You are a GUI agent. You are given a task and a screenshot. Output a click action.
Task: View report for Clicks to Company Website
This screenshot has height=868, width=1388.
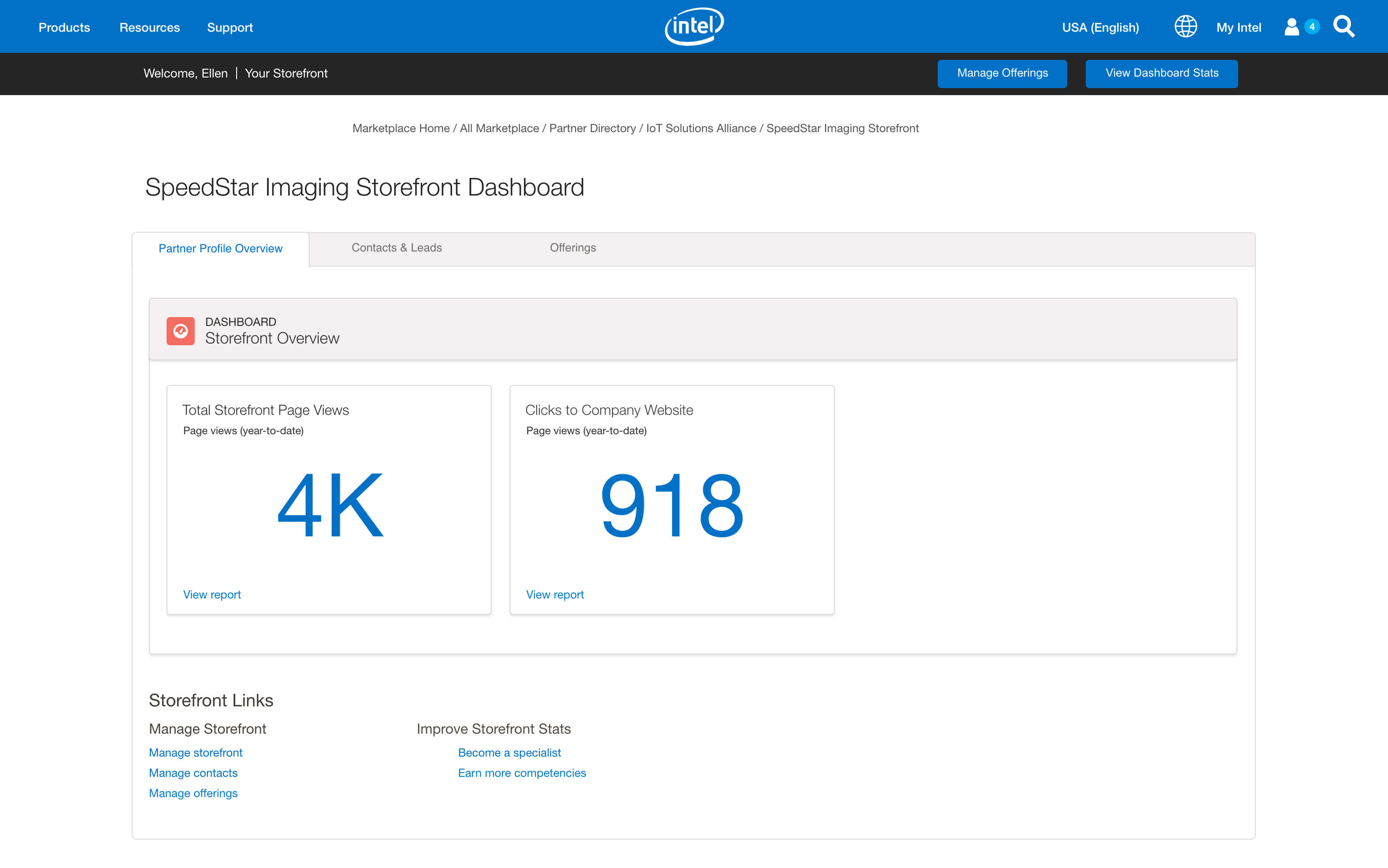click(x=555, y=595)
